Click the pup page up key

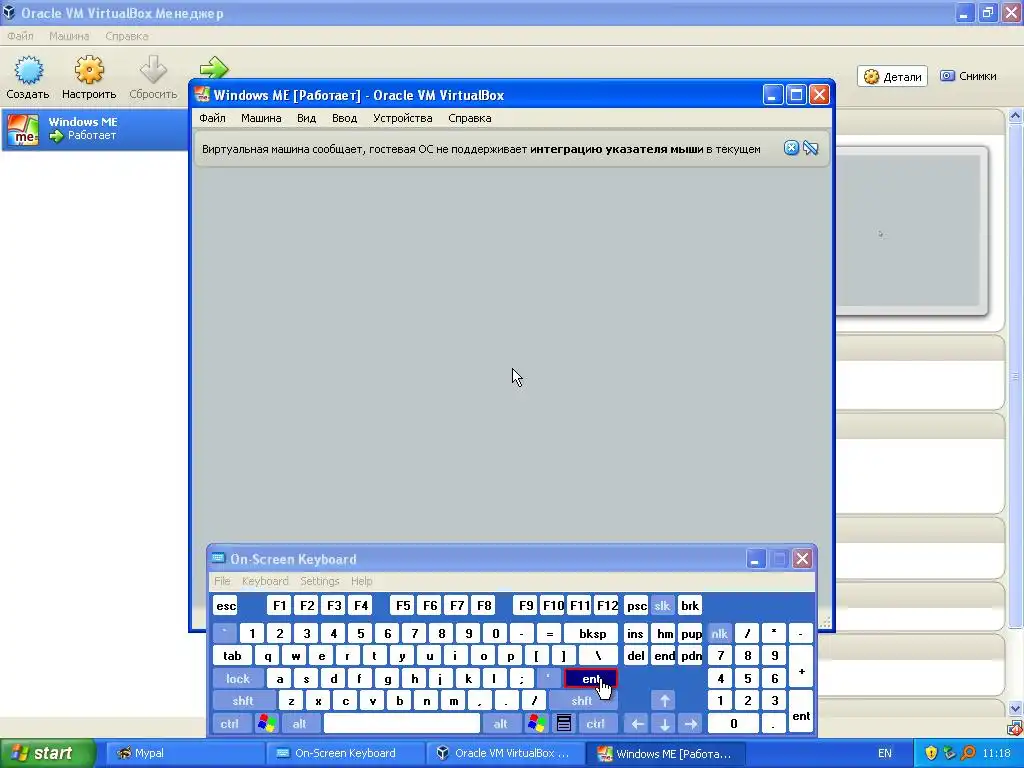tap(691, 633)
